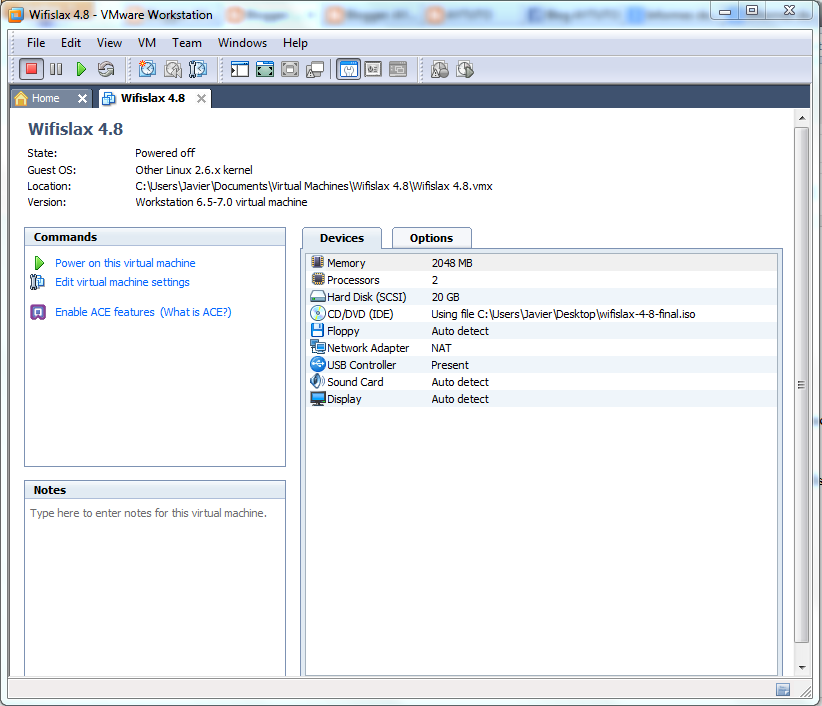The width and height of the screenshot is (822, 706).
Task: Click Edit virtual machine settings link
Action: click(122, 283)
